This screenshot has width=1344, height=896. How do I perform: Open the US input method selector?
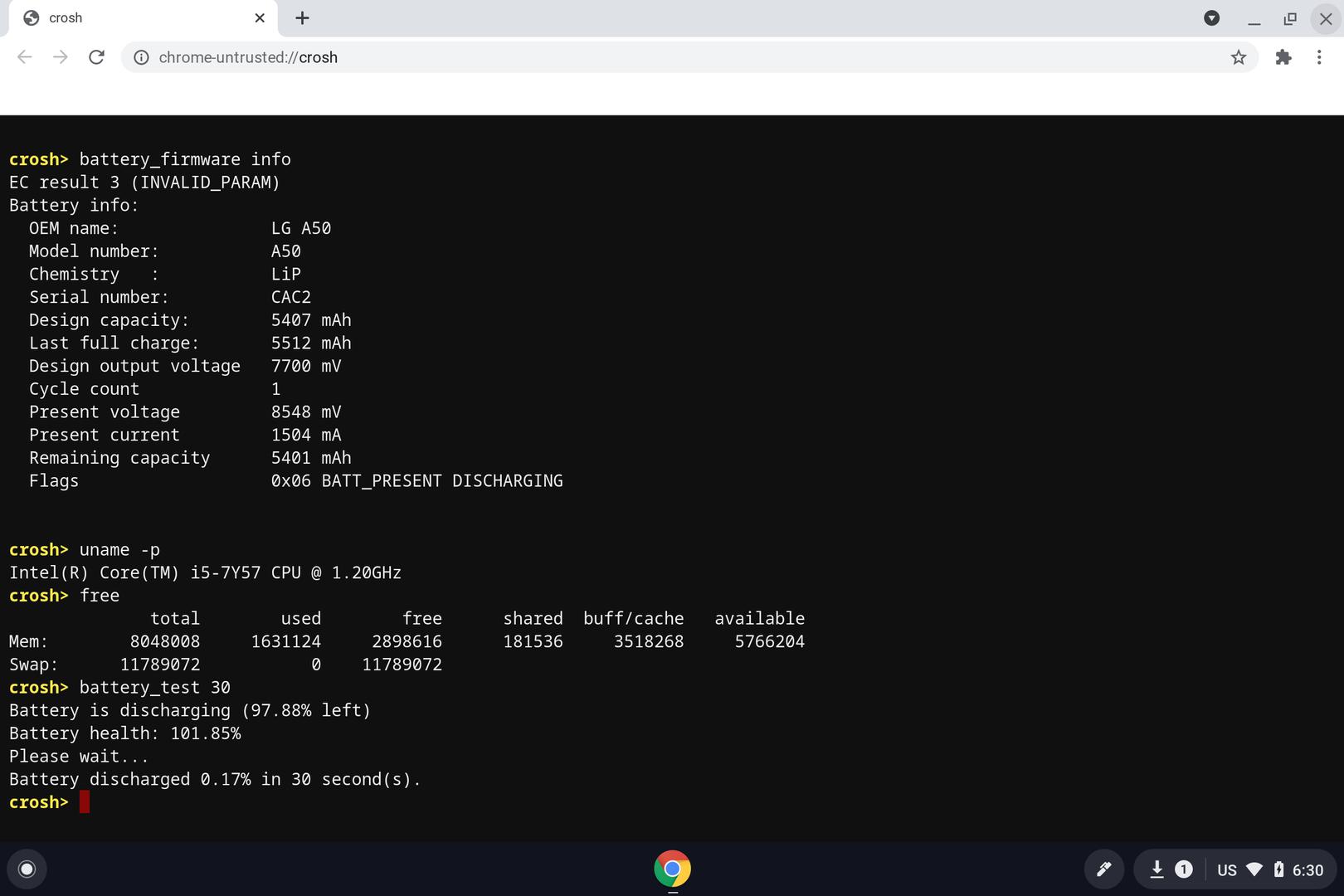[1226, 869]
